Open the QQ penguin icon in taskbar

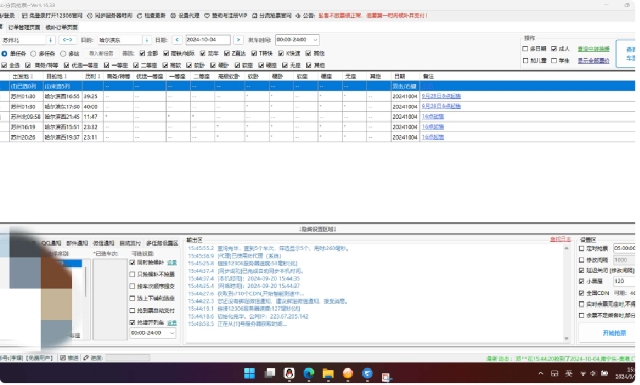point(289,373)
